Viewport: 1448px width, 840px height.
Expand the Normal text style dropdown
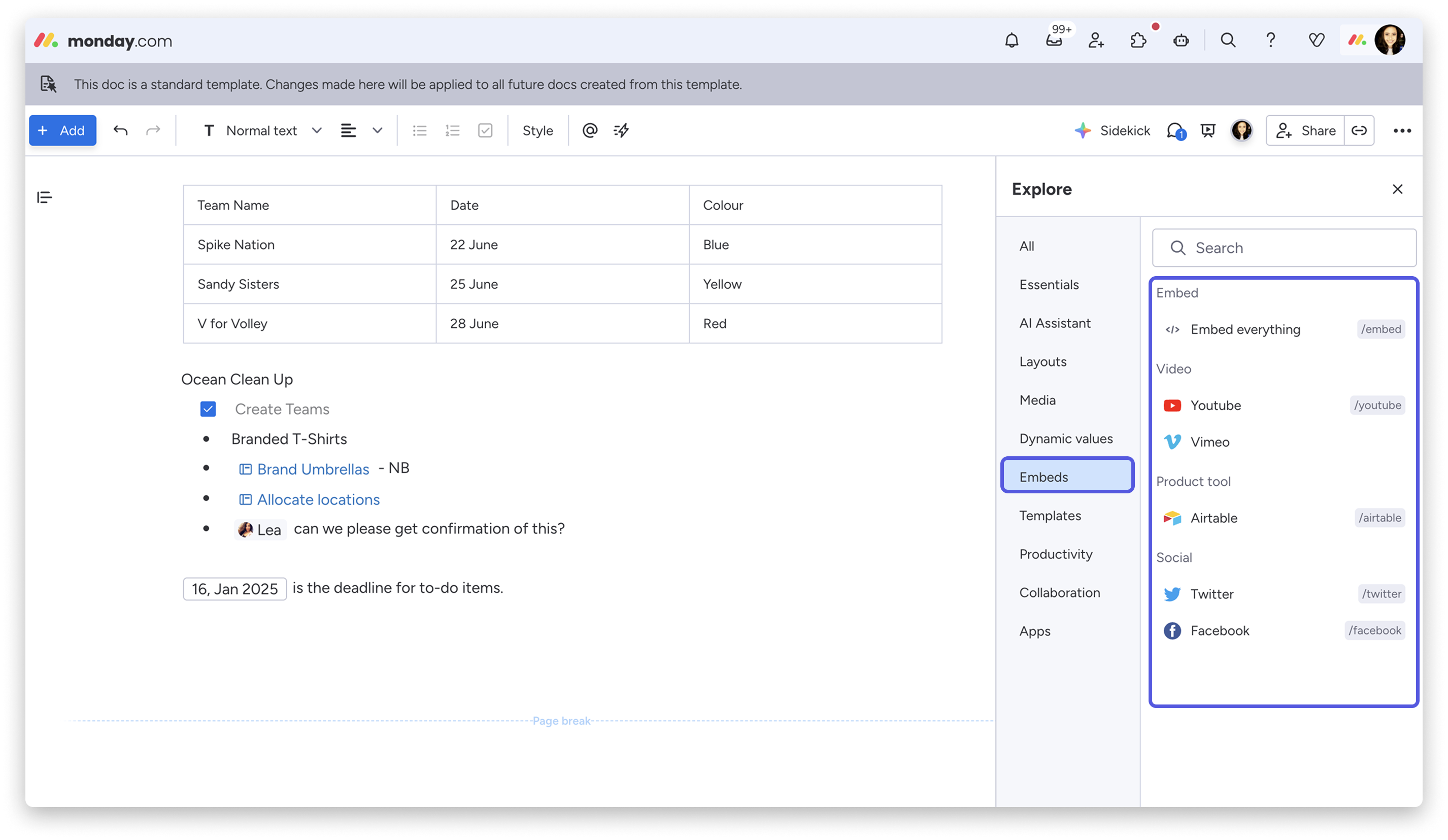coord(262,130)
